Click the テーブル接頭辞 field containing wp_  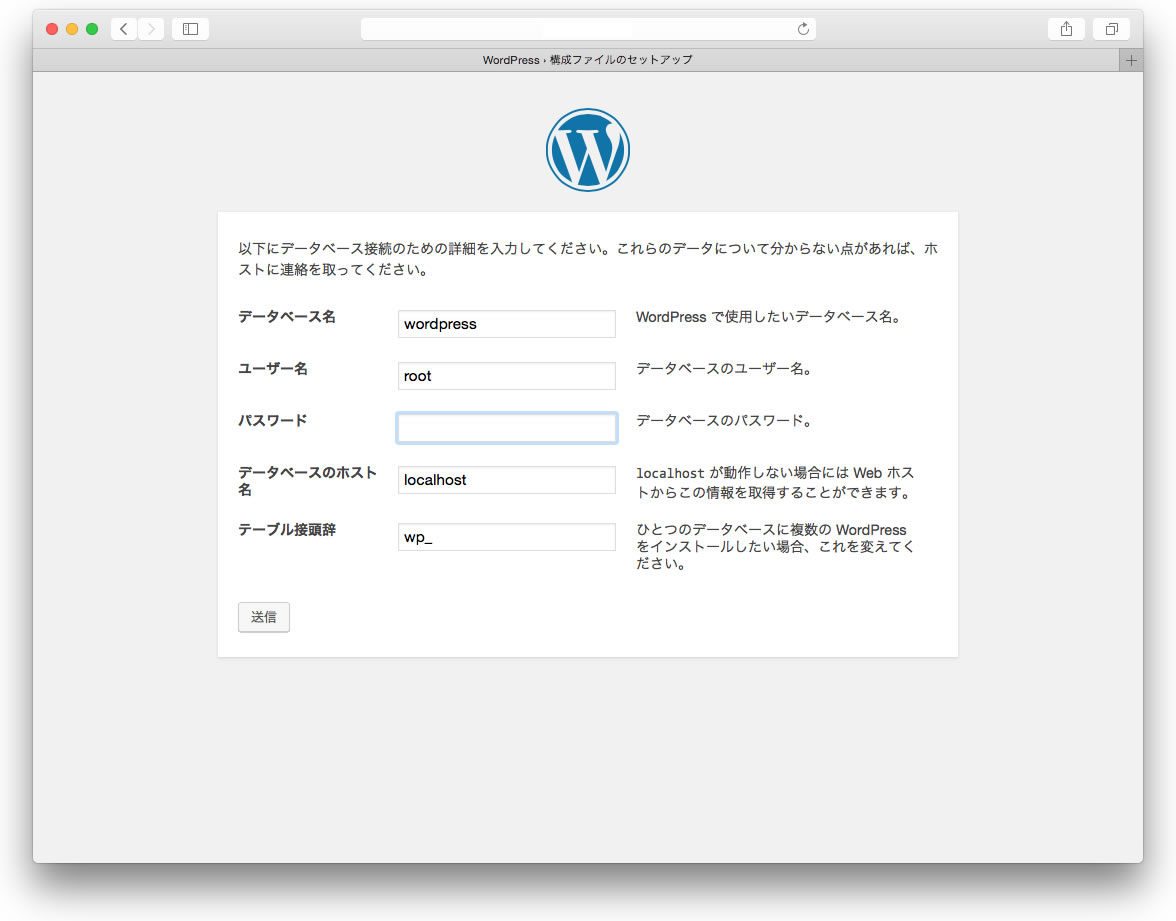click(x=506, y=537)
